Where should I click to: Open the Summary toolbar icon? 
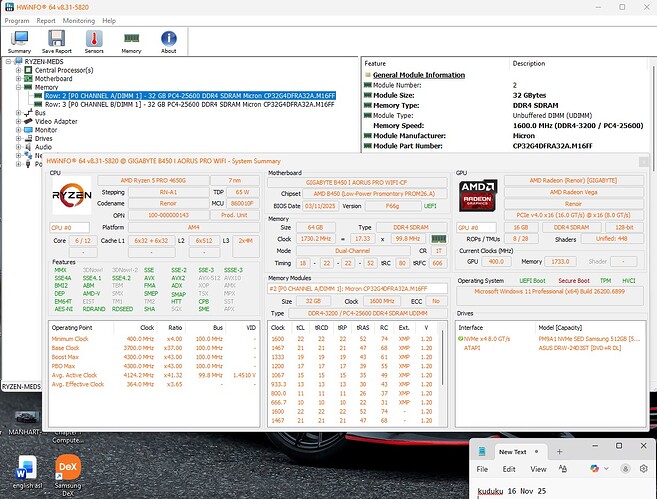coord(21,40)
